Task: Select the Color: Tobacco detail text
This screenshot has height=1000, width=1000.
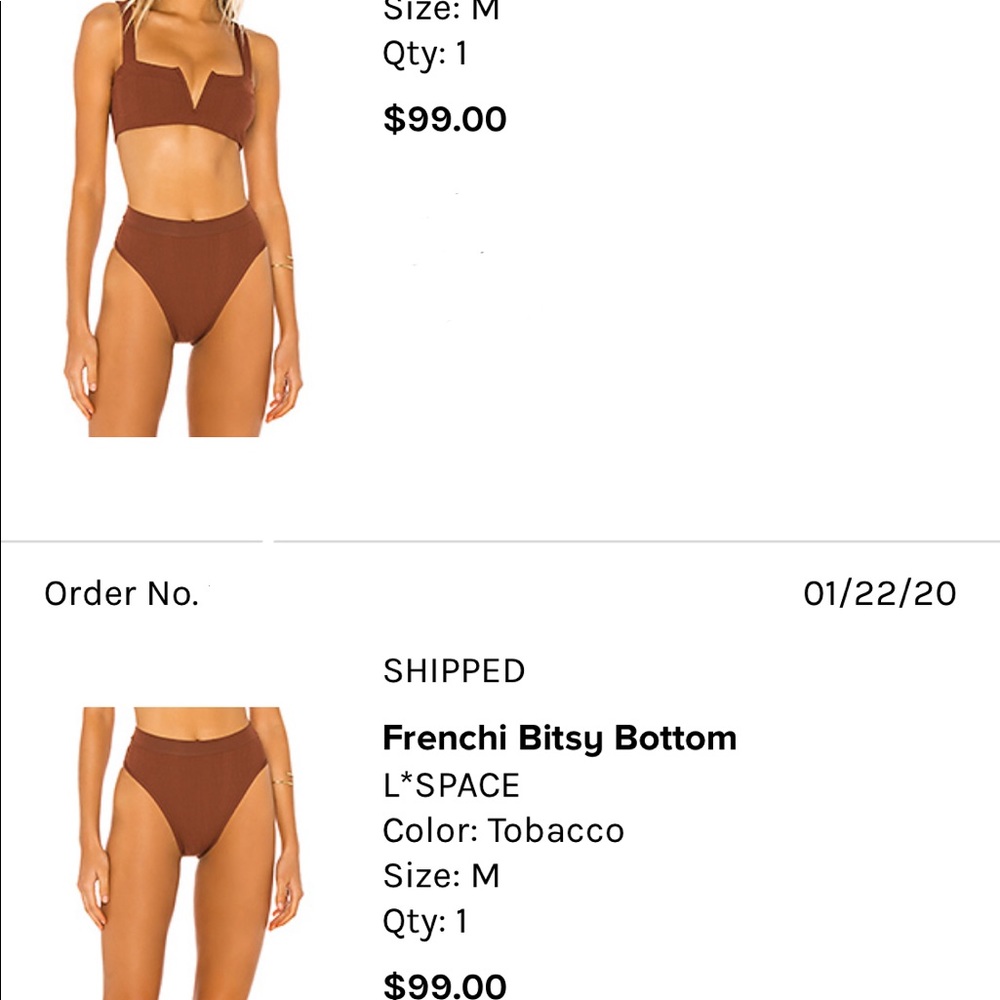Action: 503,830
